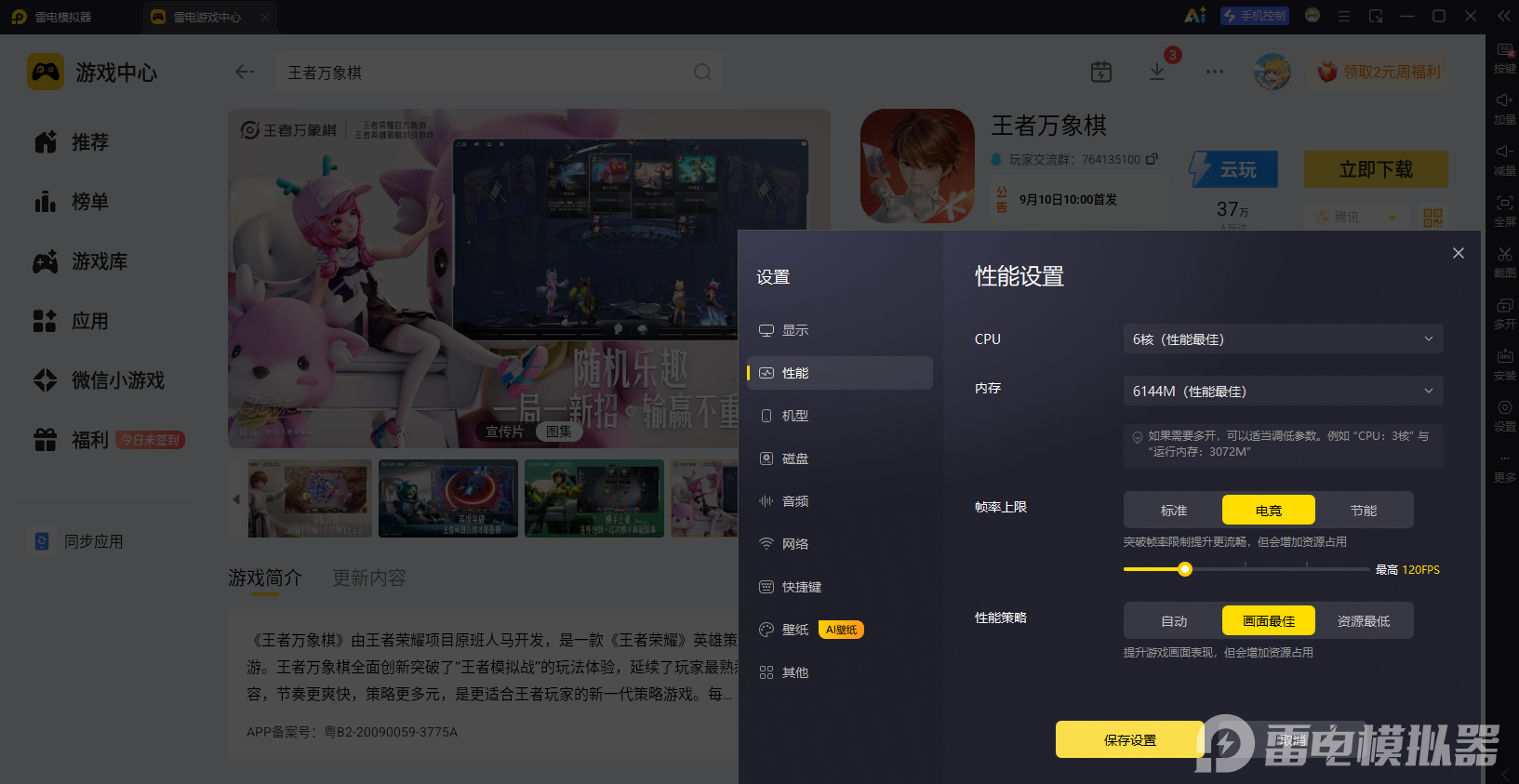
Task: Open the calendar reservation icon
Action: [1101, 72]
